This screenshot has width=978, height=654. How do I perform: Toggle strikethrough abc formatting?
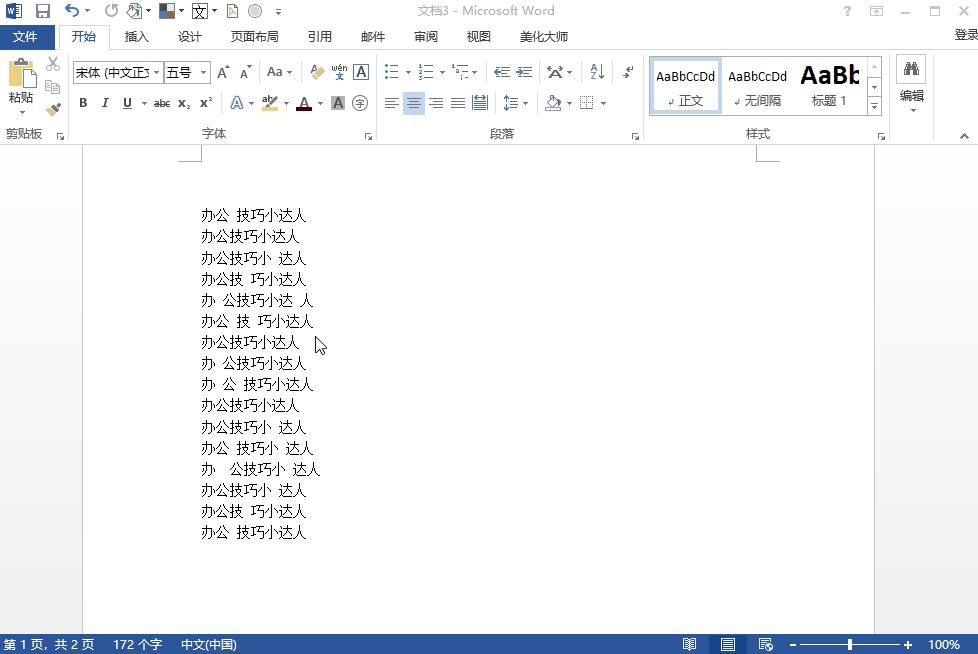(x=162, y=103)
